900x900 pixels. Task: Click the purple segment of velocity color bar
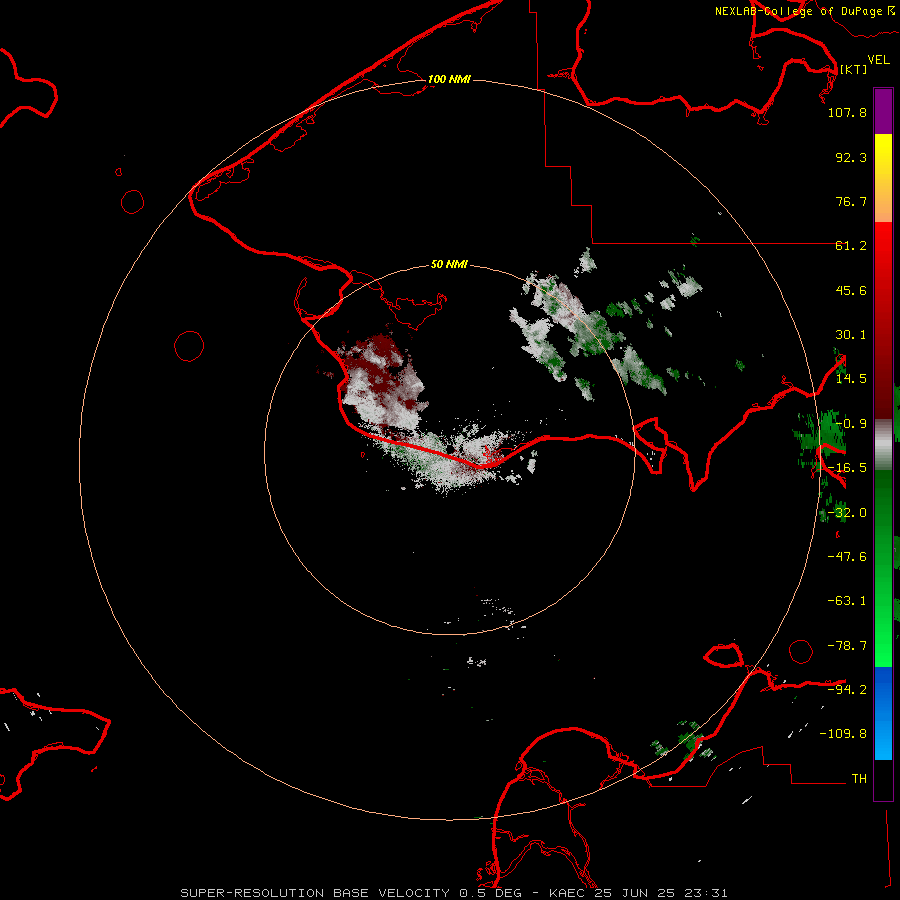click(883, 111)
